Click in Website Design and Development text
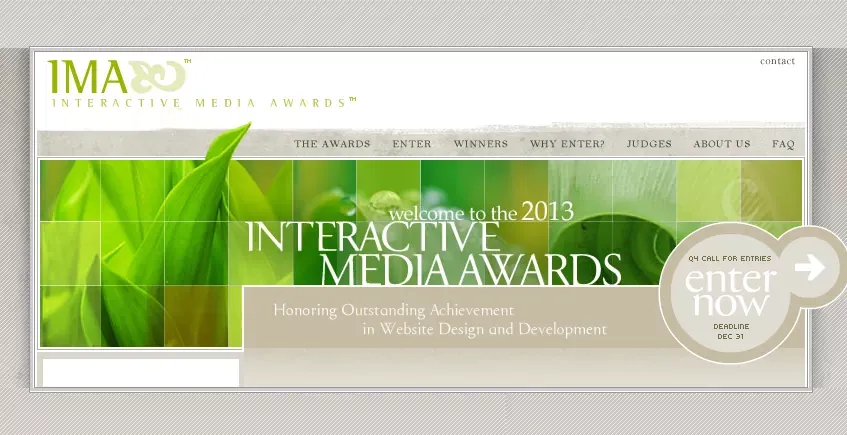Viewport: 847px width, 435px height. 485,329
